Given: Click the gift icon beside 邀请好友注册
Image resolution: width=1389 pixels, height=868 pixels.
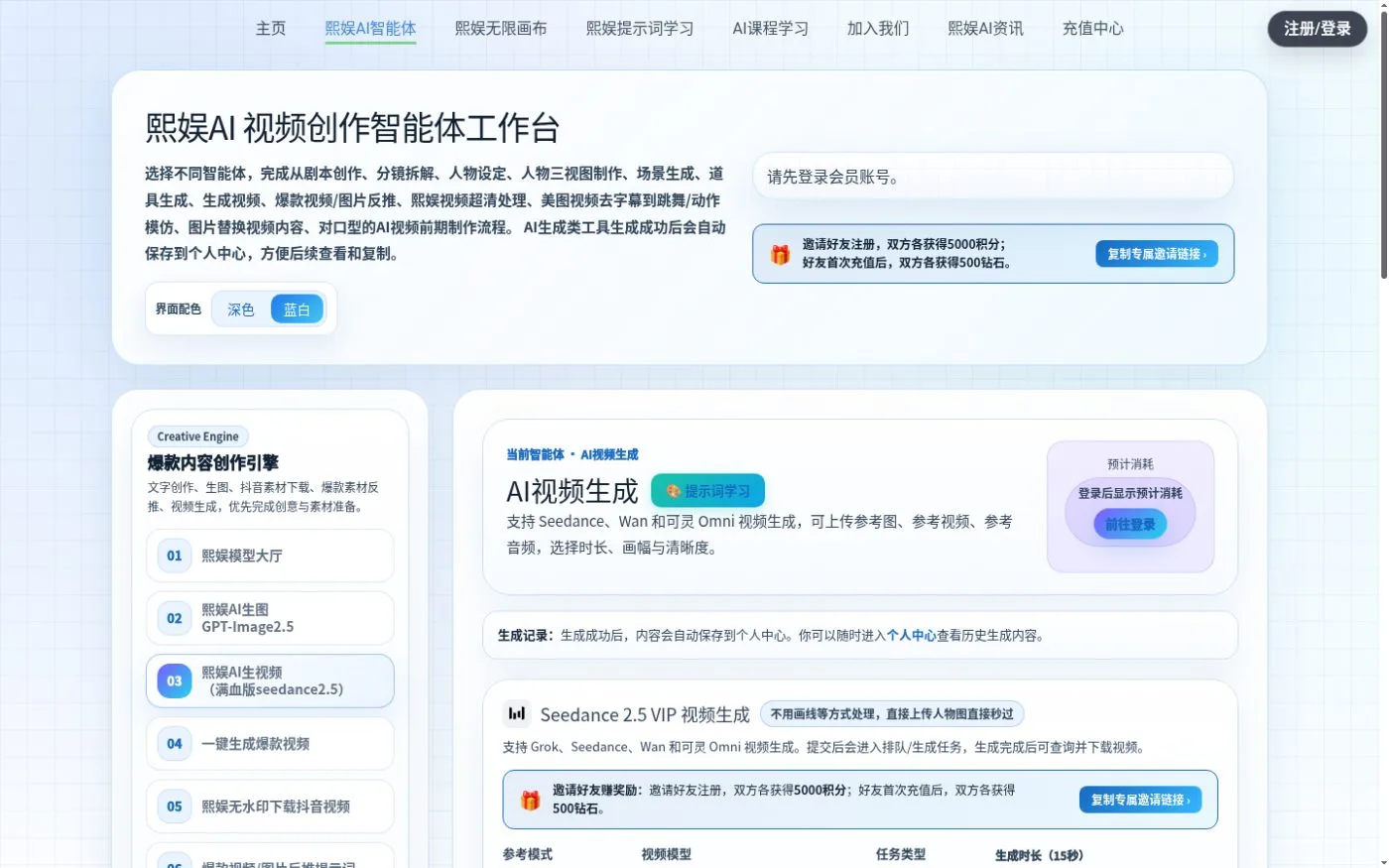Looking at the screenshot, I should pos(780,254).
